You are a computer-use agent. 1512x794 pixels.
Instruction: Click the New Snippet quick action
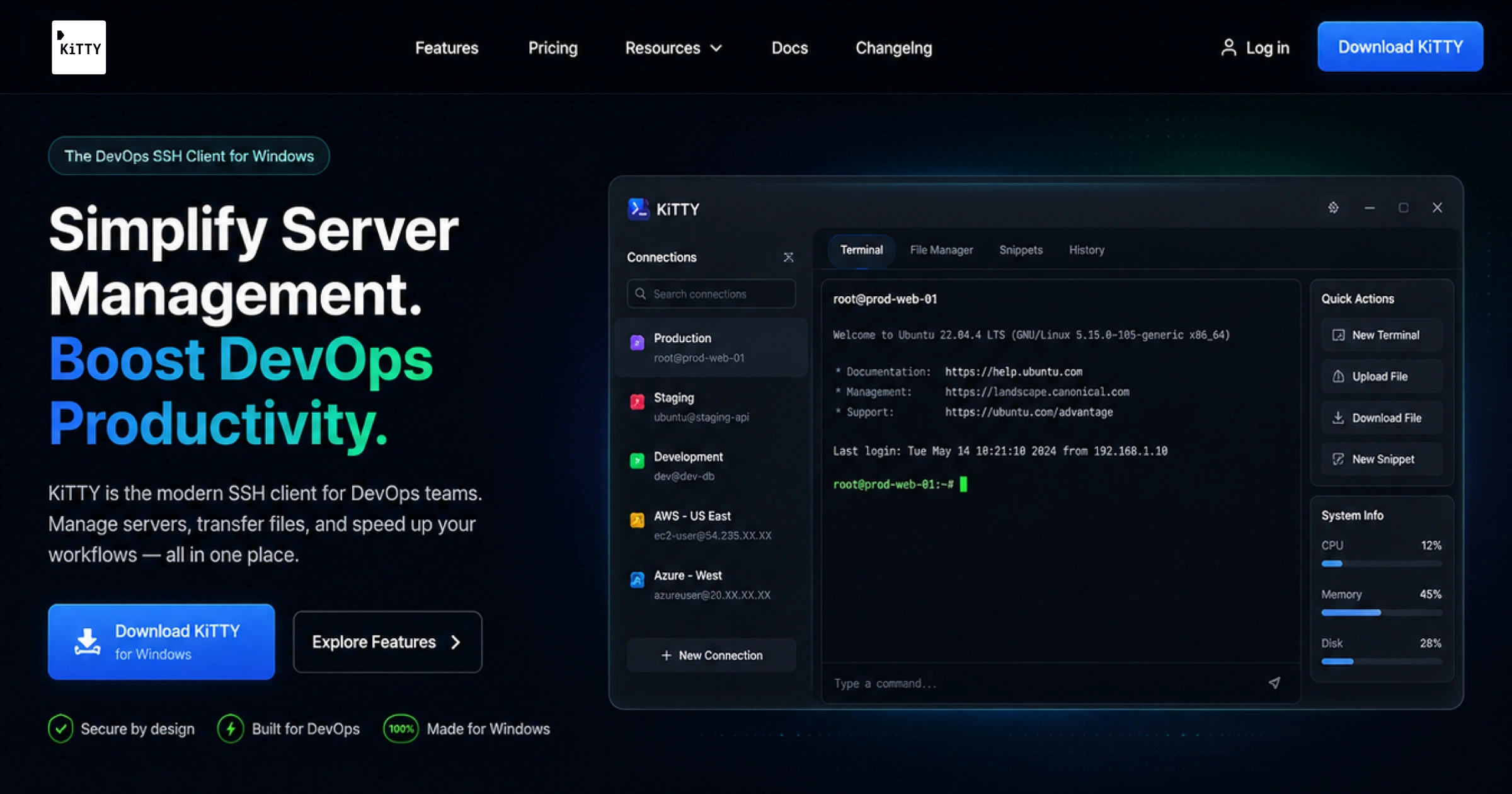coord(1382,459)
